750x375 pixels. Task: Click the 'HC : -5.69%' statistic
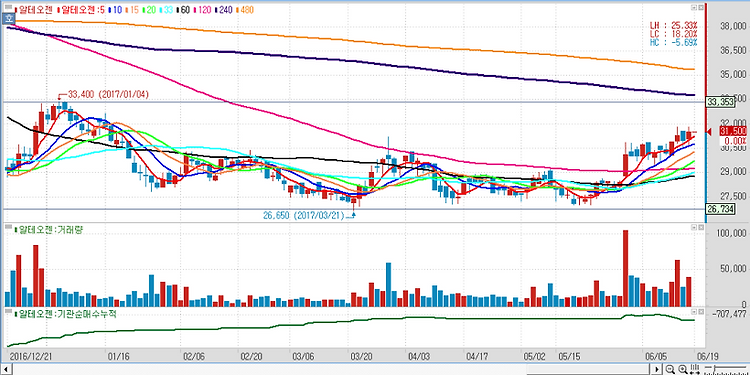673,43
